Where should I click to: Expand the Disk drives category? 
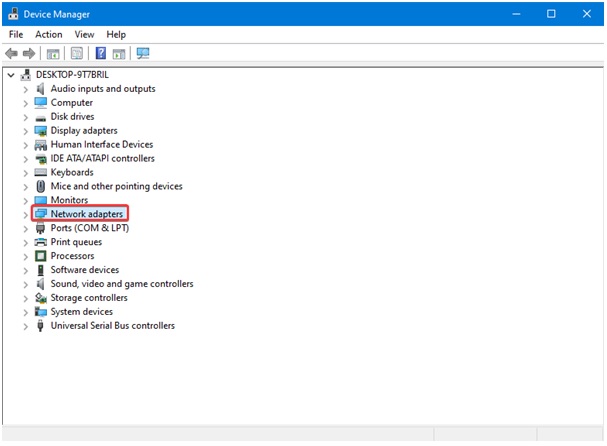[26, 117]
